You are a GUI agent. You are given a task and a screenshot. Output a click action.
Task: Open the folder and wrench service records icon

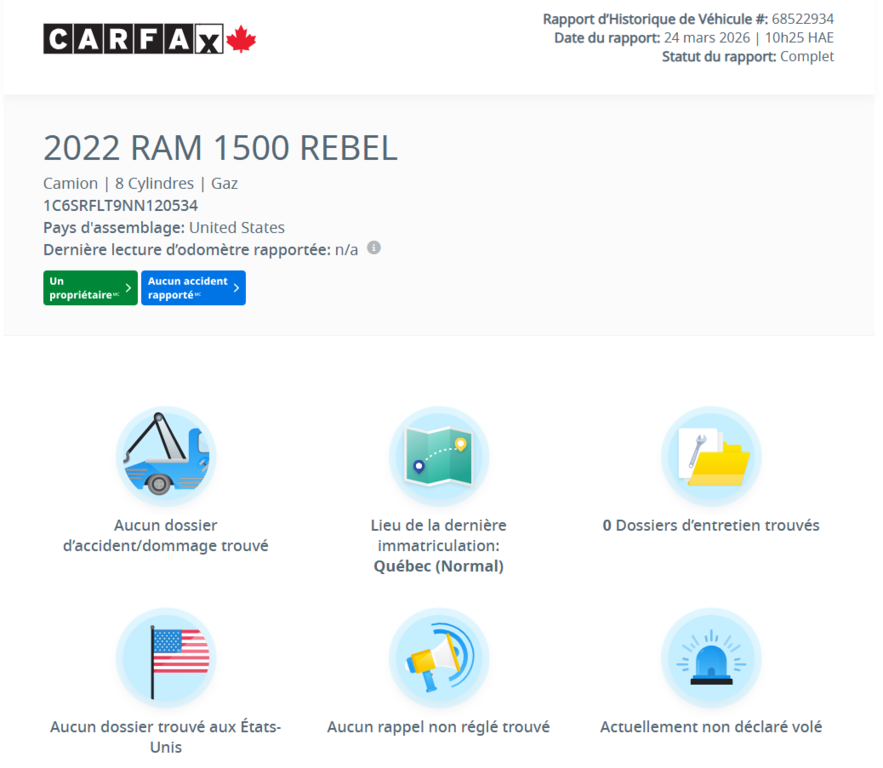[711, 456]
